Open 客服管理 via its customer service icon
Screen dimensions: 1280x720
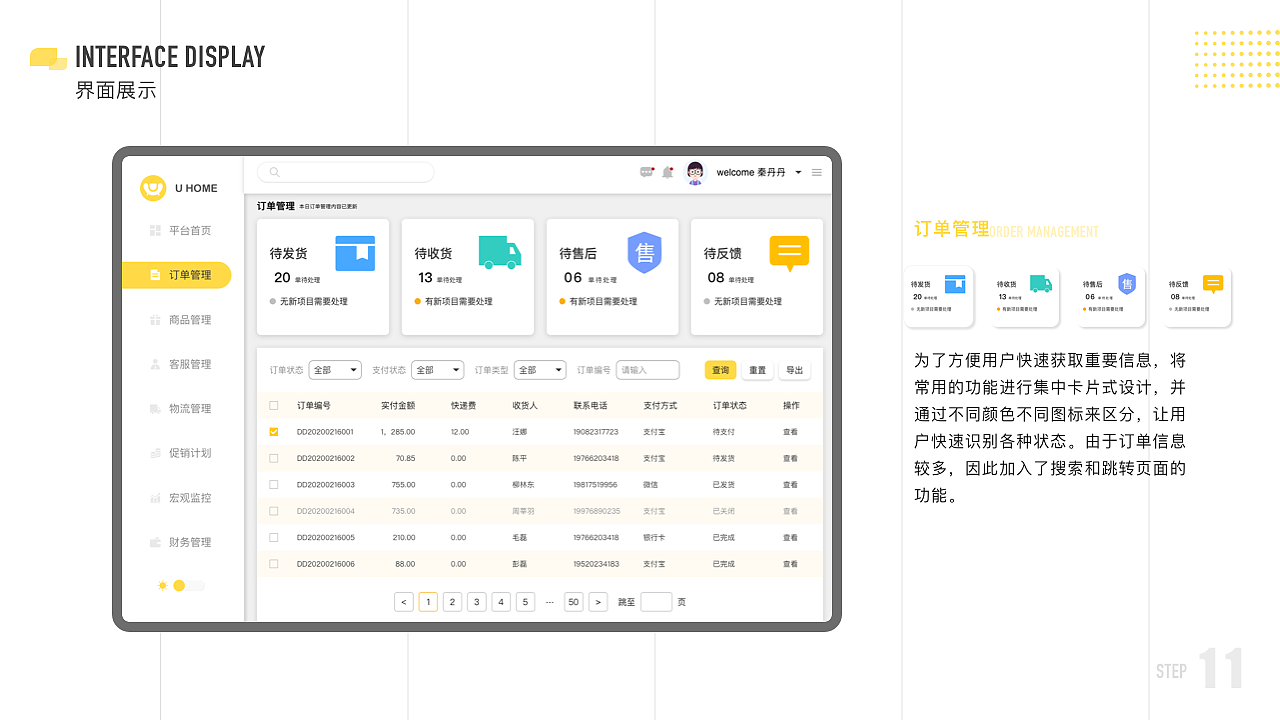click(153, 364)
